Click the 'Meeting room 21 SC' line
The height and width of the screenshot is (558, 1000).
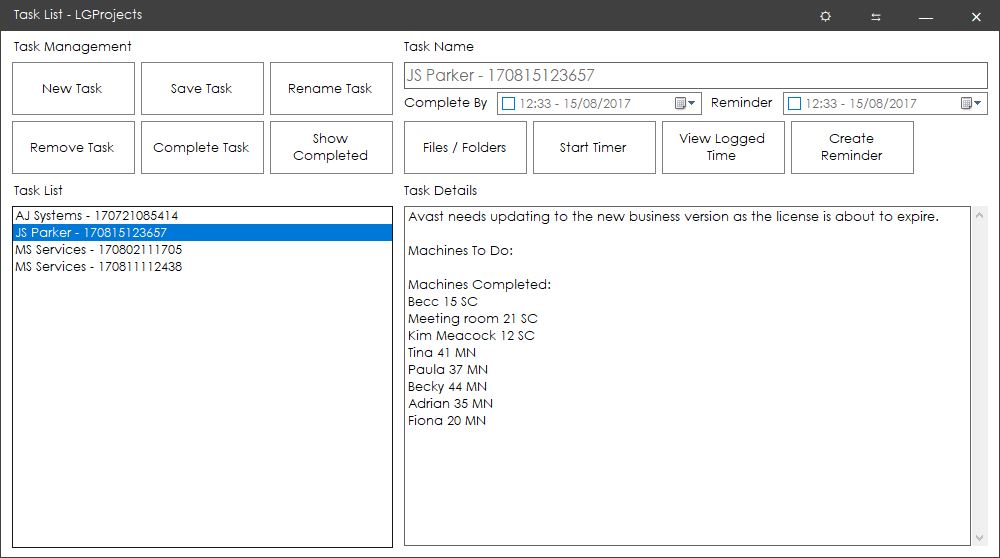click(473, 318)
